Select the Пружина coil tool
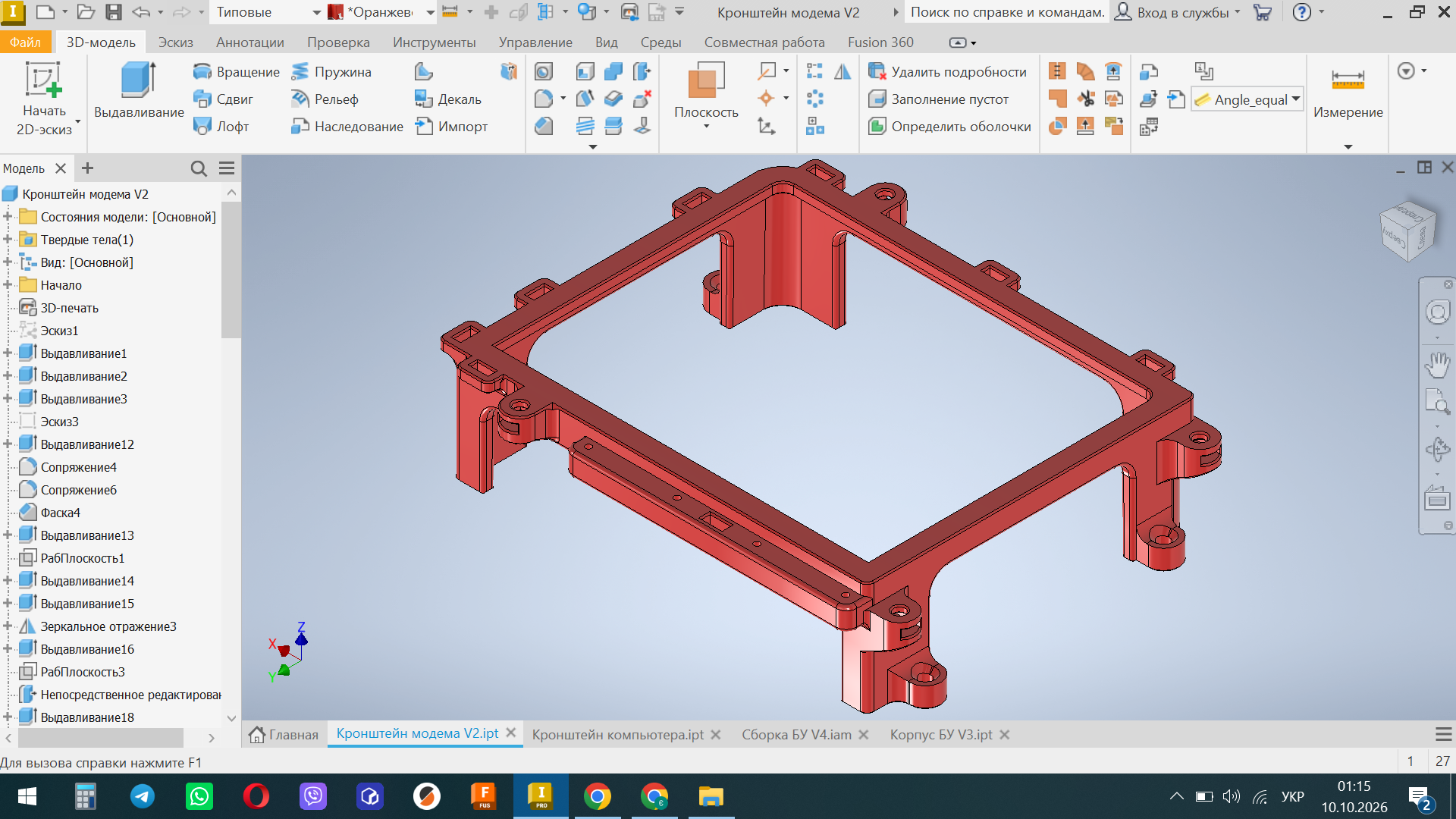The image size is (1456, 819). click(x=332, y=72)
